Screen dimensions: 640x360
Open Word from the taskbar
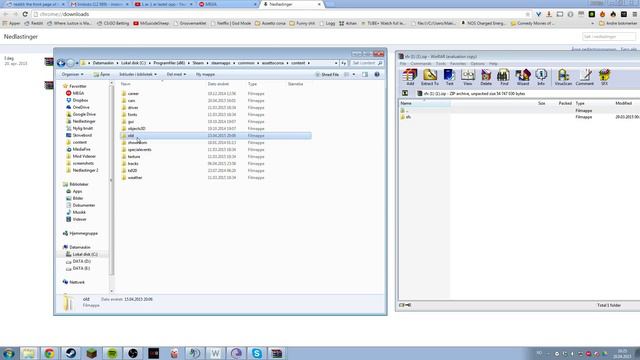pos(216,353)
